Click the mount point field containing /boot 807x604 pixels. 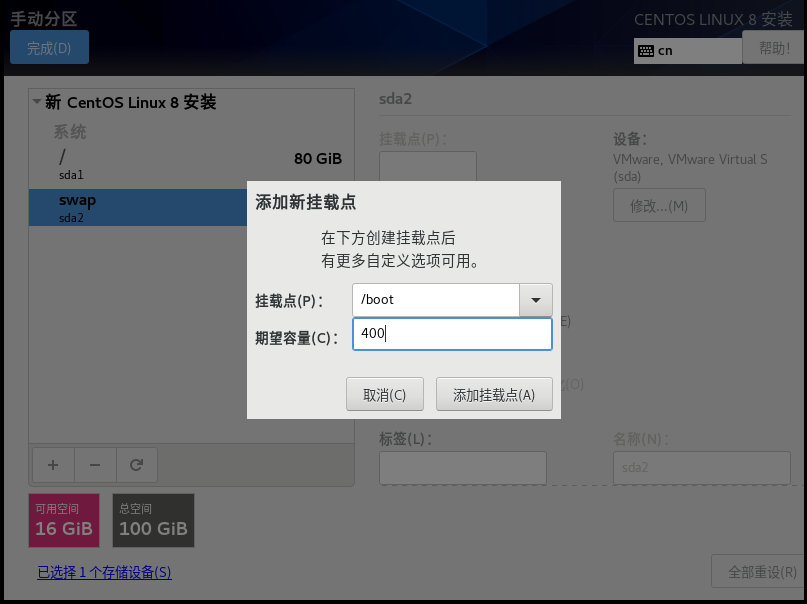(x=436, y=300)
